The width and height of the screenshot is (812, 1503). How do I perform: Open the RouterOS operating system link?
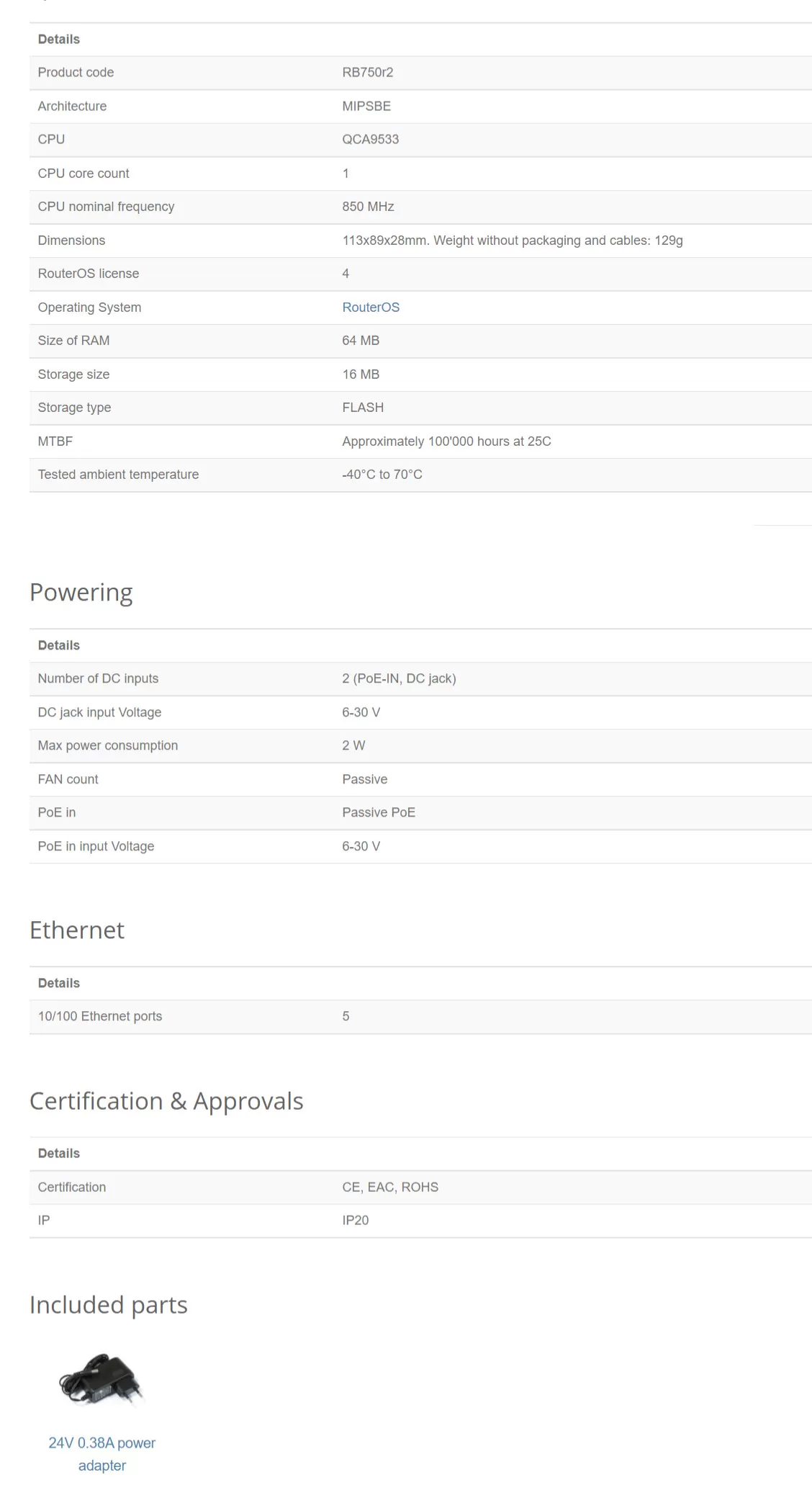click(x=371, y=308)
